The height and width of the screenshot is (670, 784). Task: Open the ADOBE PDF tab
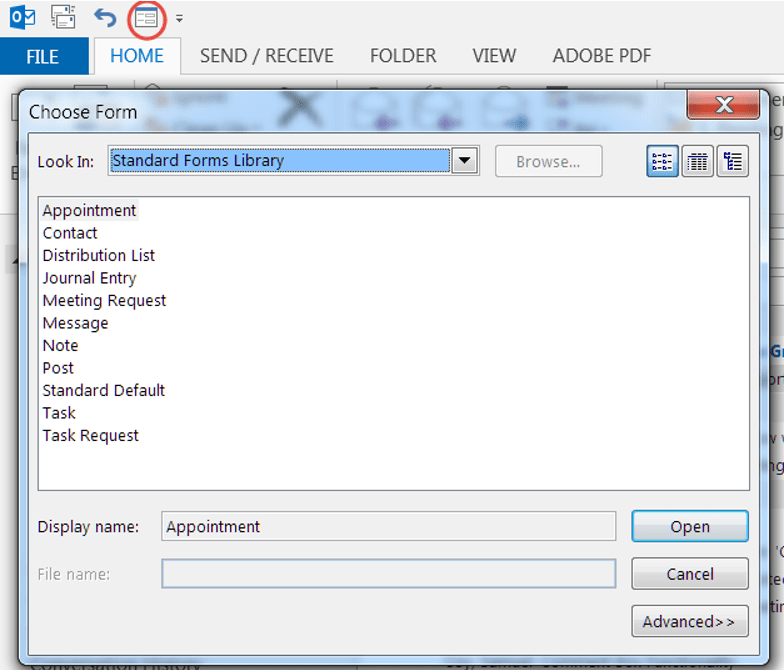[602, 56]
